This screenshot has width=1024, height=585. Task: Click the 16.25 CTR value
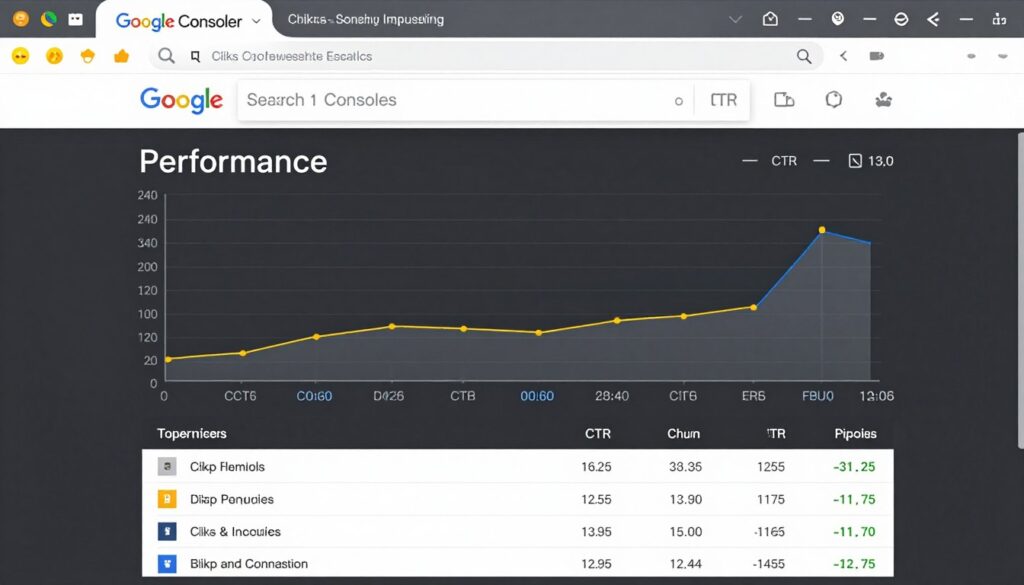596,467
